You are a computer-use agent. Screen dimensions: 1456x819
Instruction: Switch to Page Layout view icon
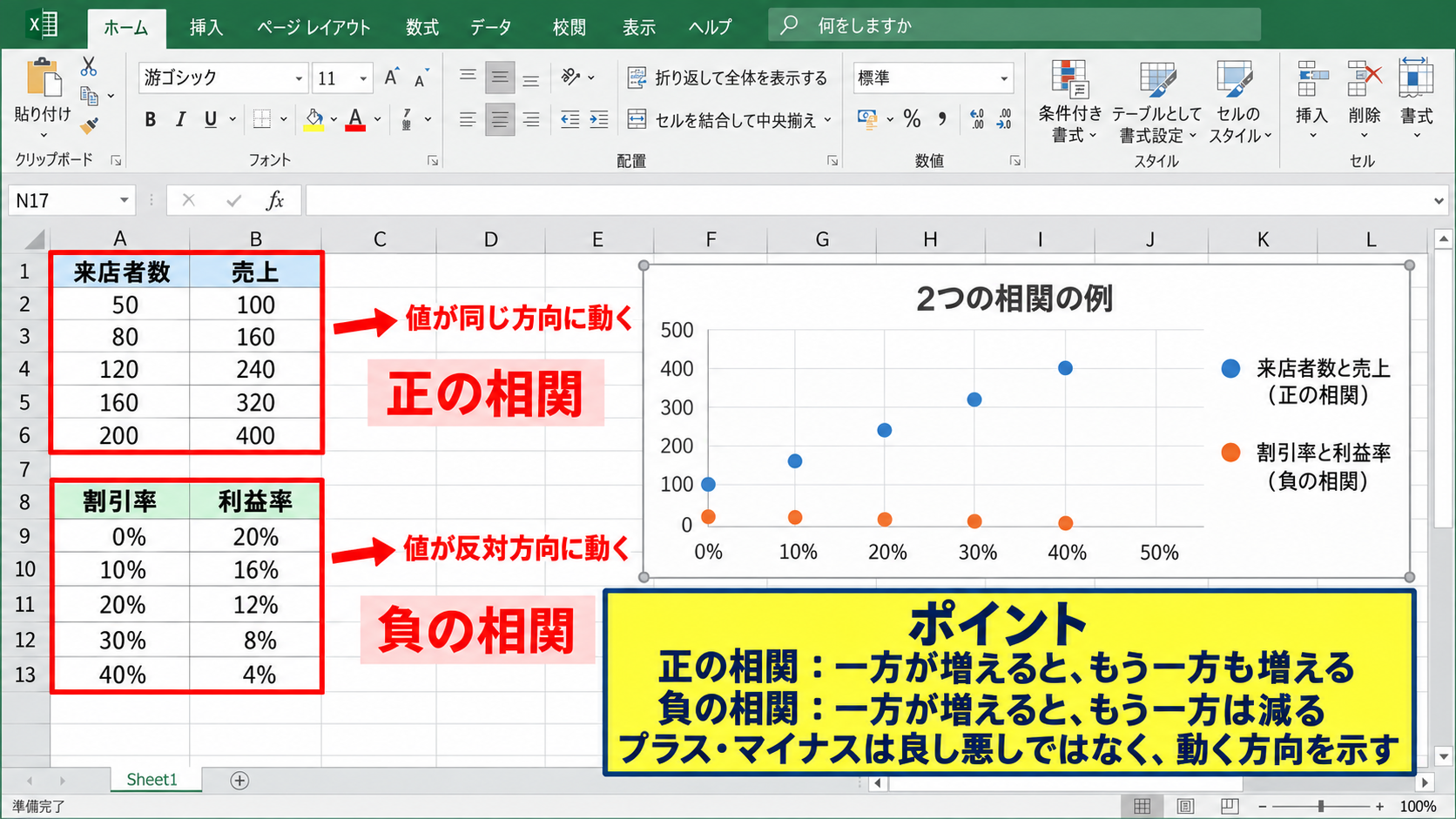click(x=1185, y=806)
